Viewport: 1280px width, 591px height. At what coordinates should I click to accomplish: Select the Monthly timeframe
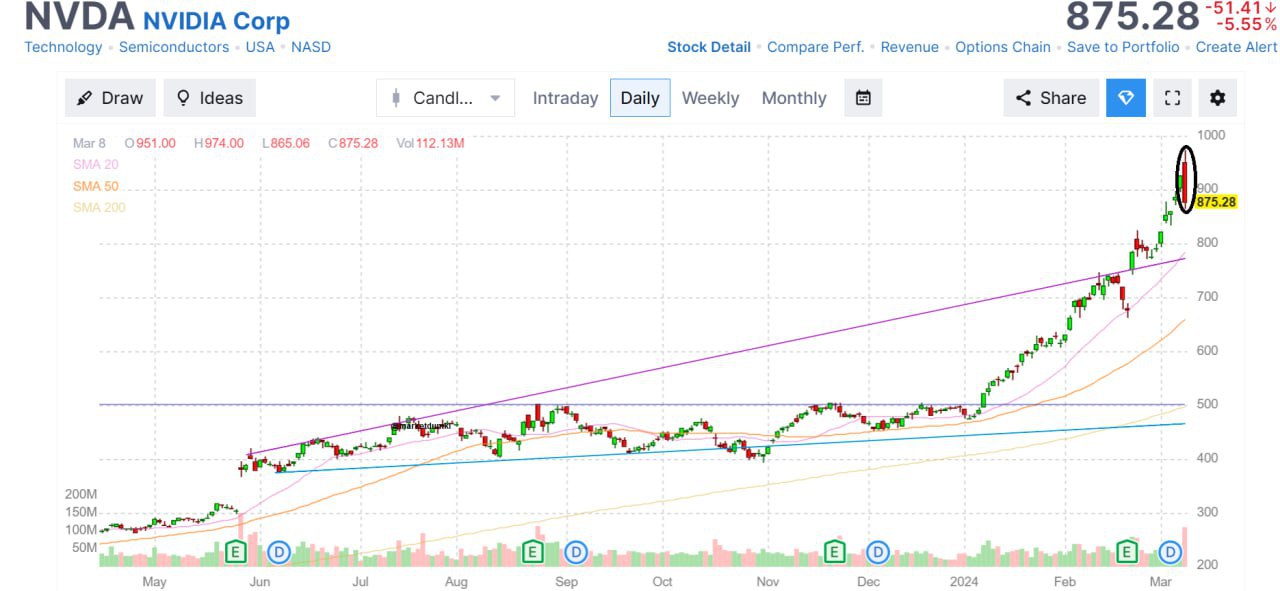point(794,98)
